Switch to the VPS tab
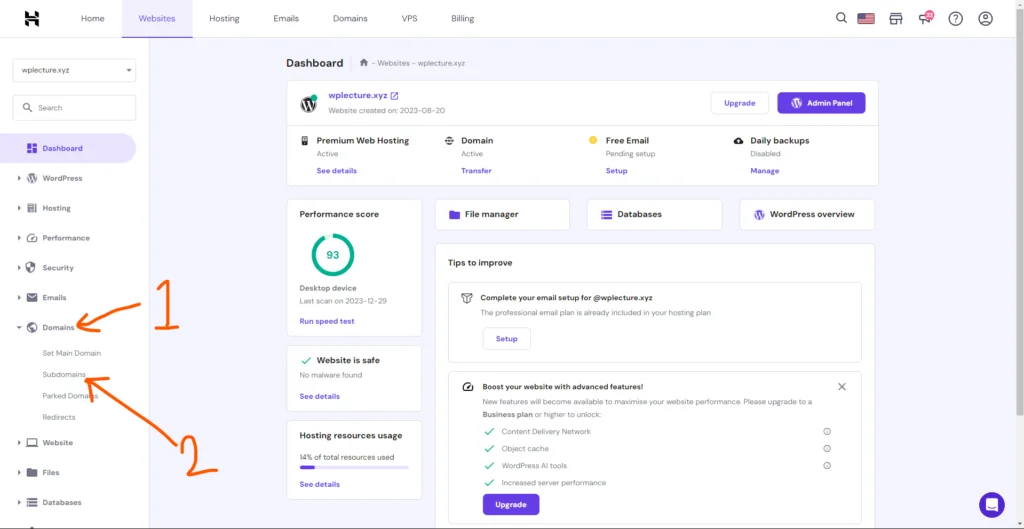 pos(409,18)
